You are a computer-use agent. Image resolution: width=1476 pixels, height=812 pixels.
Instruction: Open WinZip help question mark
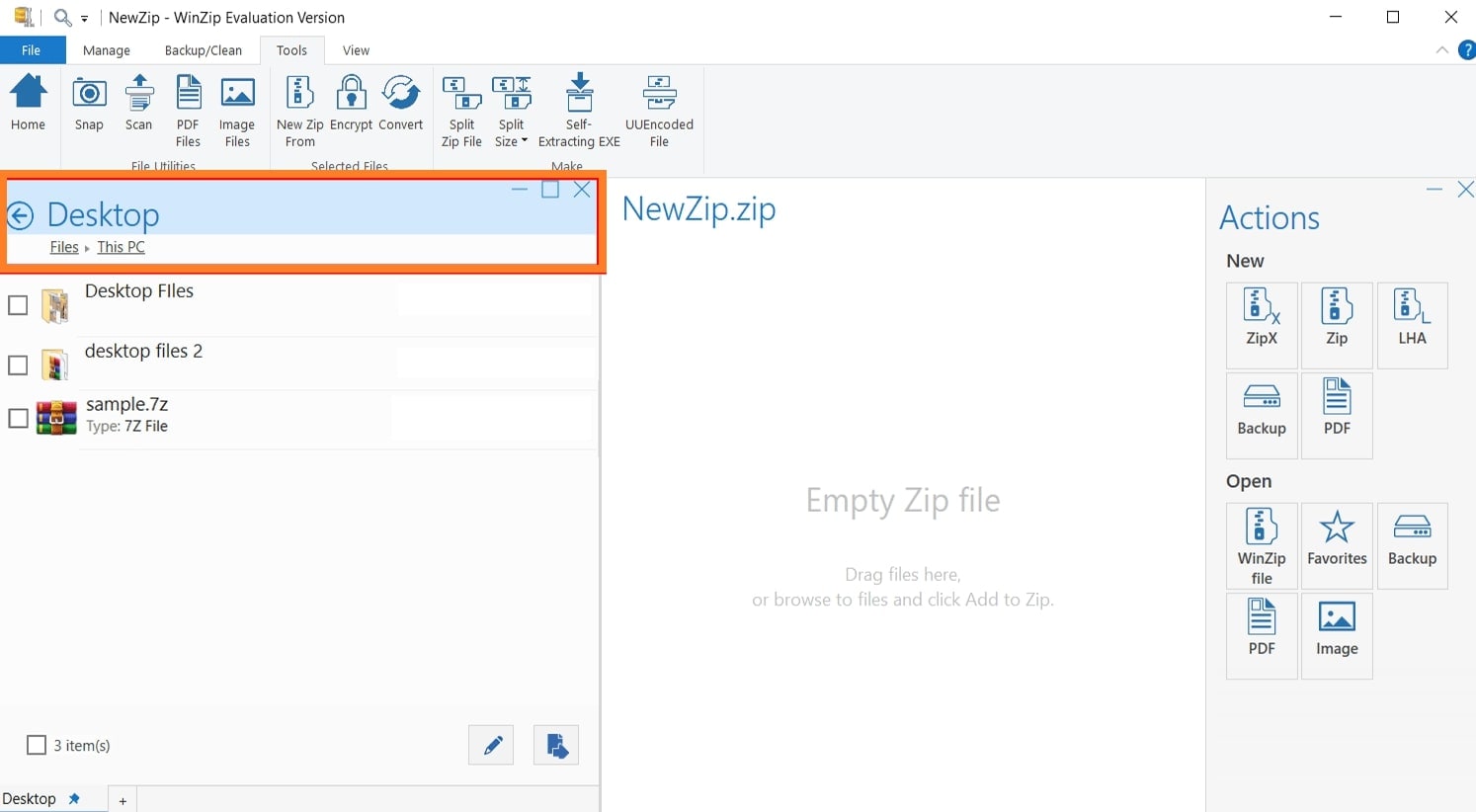(x=1467, y=50)
